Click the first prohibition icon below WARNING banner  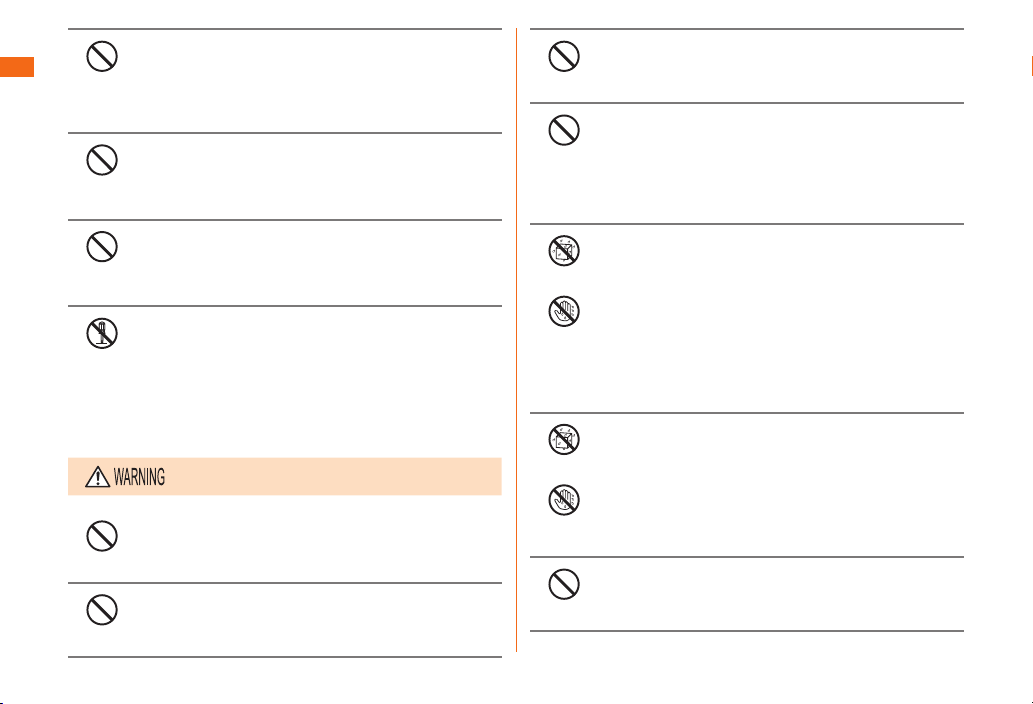click(101, 535)
